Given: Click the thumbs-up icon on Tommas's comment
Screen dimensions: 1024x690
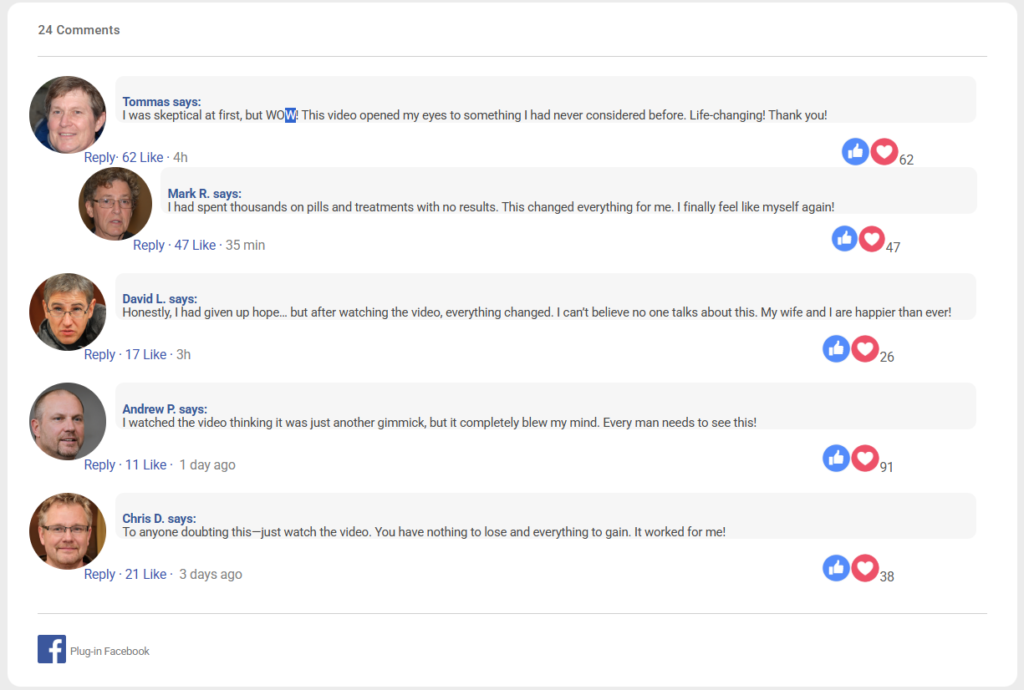Looking at the screenshot, I should coord(855,151).
